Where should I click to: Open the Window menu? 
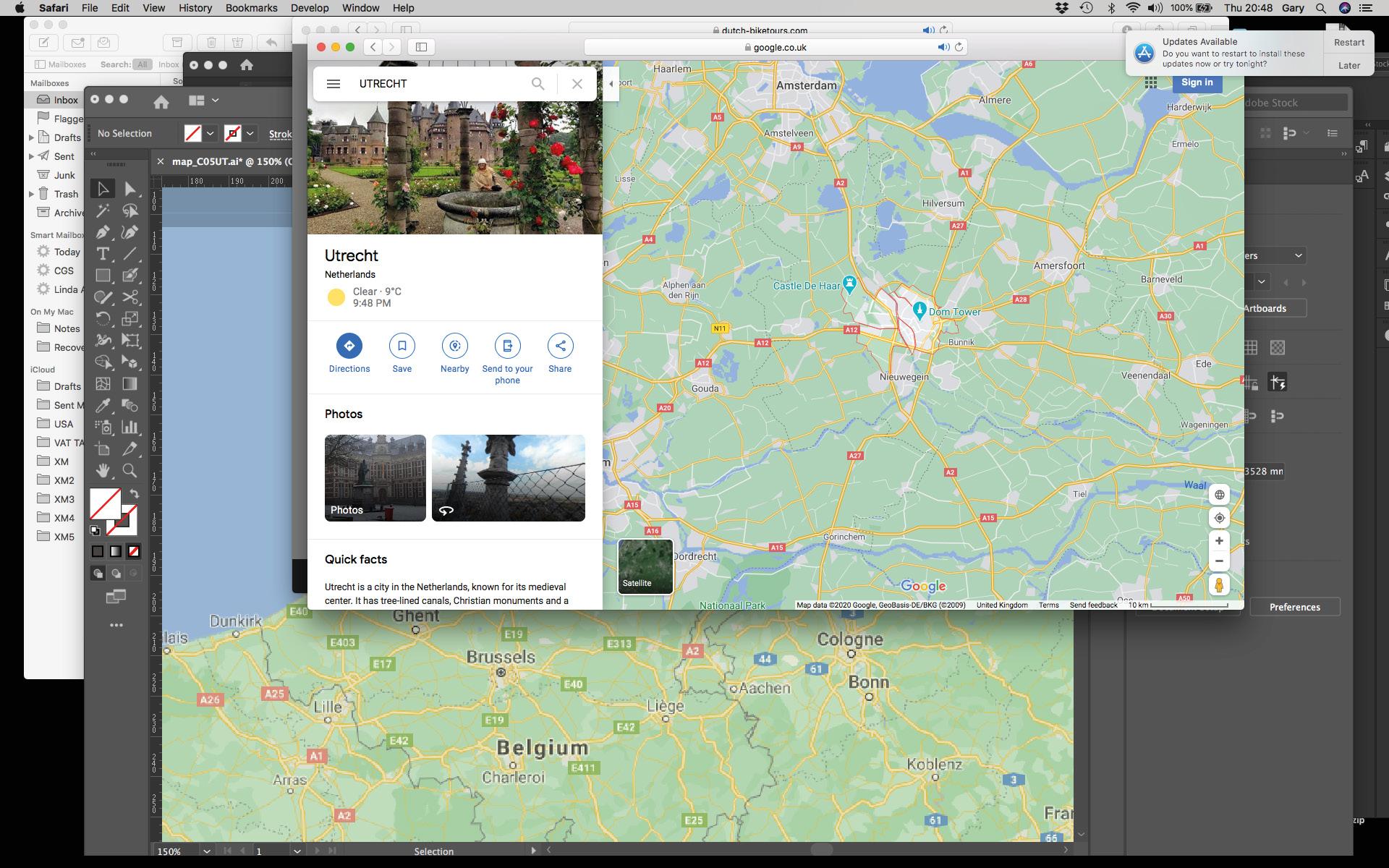[360, 8]
